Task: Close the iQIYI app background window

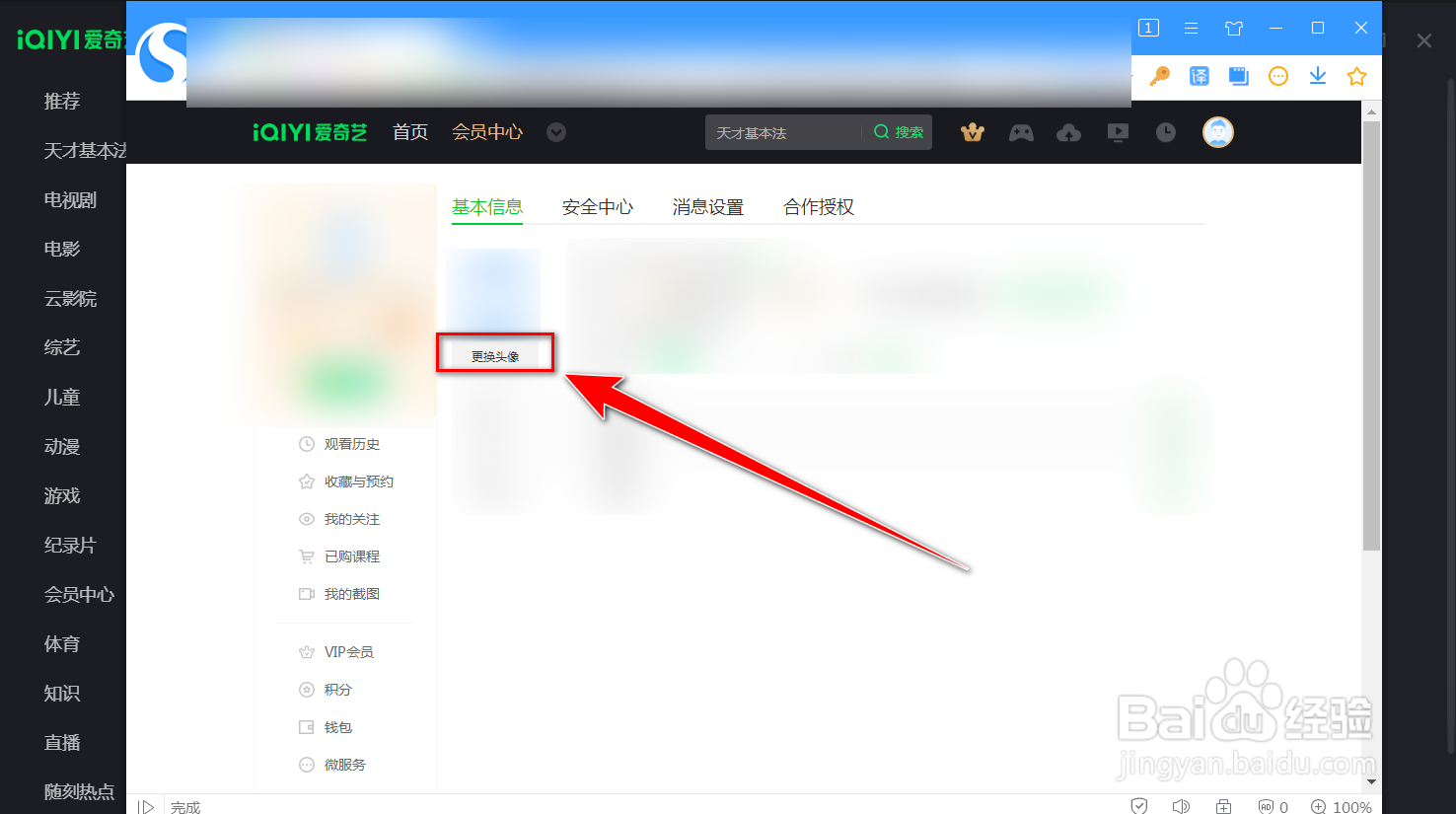Action: [x=1424, y=40]
